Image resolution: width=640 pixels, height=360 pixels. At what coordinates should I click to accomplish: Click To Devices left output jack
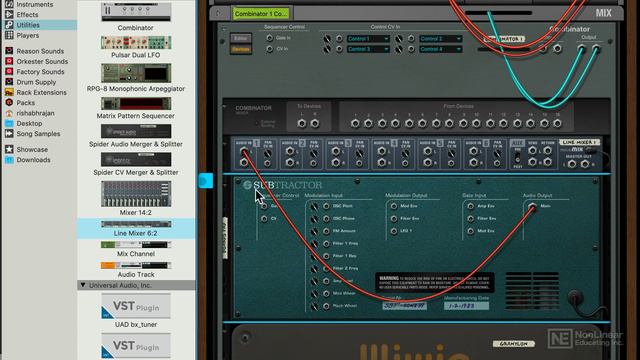(302, 123)
